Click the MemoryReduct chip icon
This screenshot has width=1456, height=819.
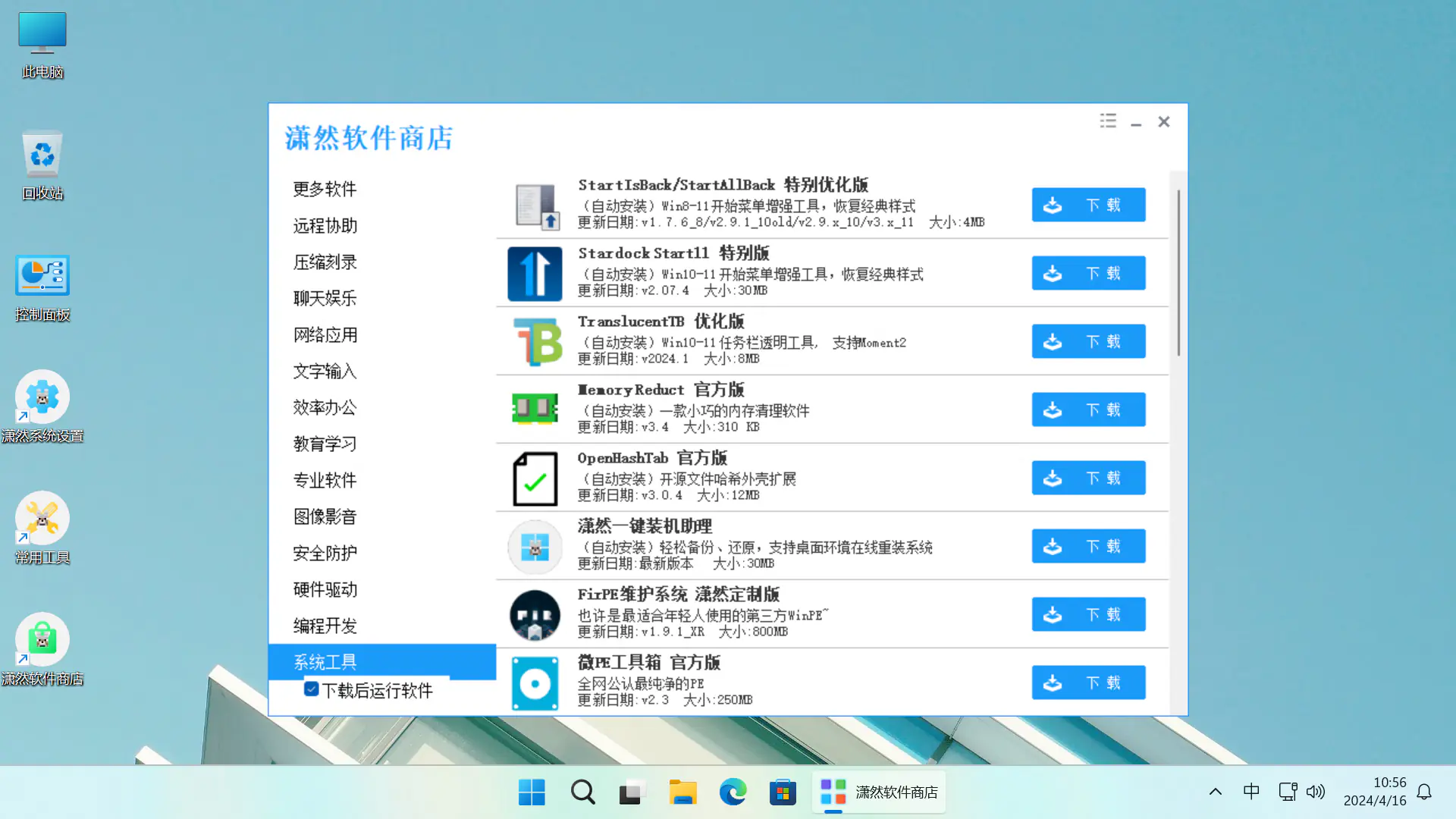coord(535,409)
